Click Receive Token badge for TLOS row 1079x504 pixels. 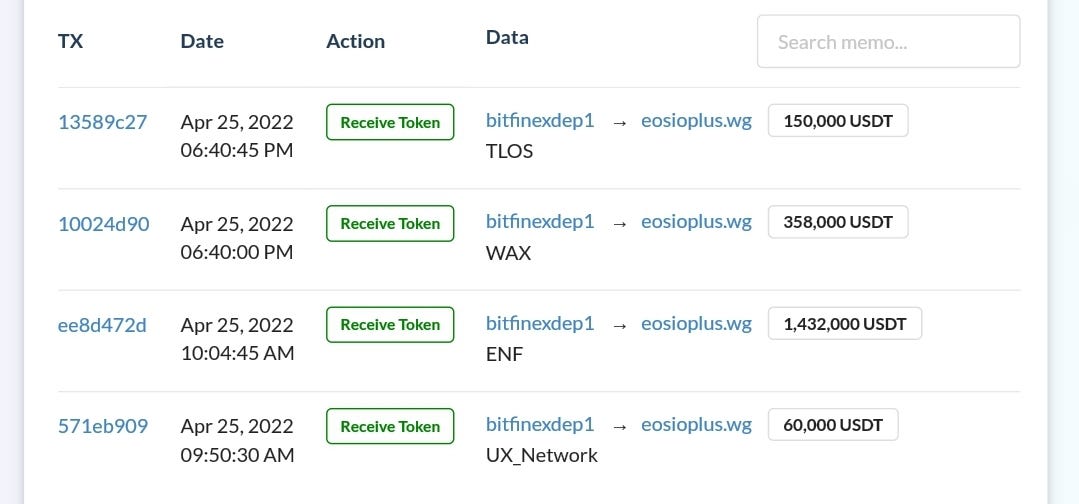pyautogui.click(x=390, y=122)
